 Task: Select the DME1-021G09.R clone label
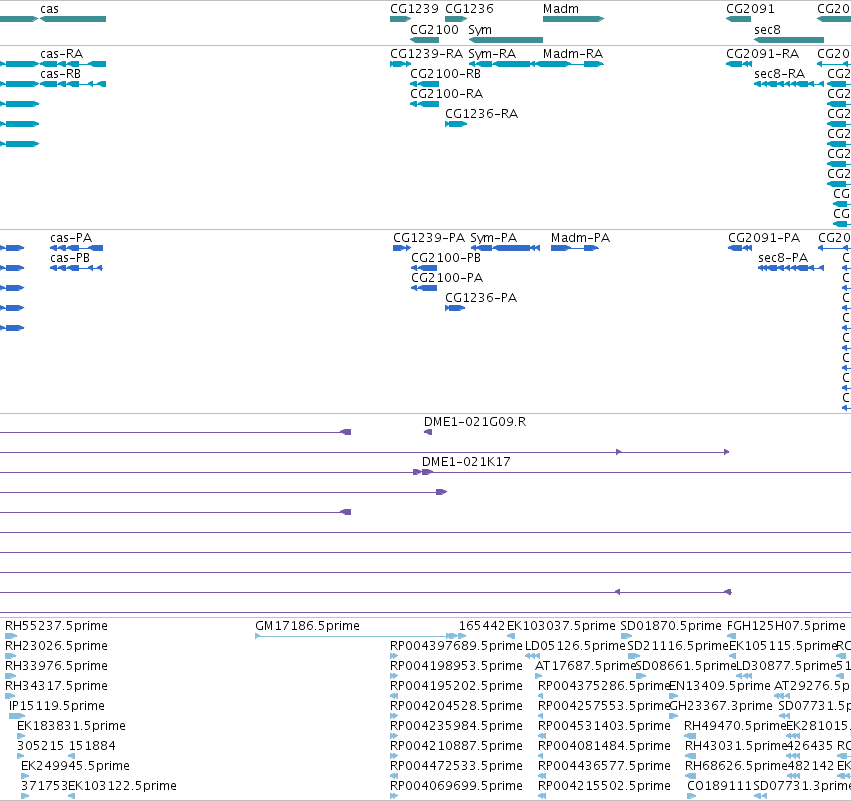tap(475, 422)
